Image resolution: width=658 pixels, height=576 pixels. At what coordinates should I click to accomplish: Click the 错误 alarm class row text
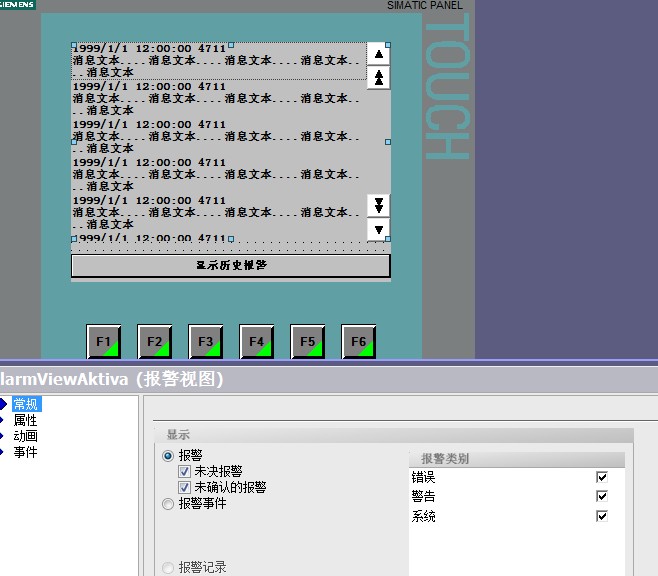pyautogui.click(x=423, y=477)
